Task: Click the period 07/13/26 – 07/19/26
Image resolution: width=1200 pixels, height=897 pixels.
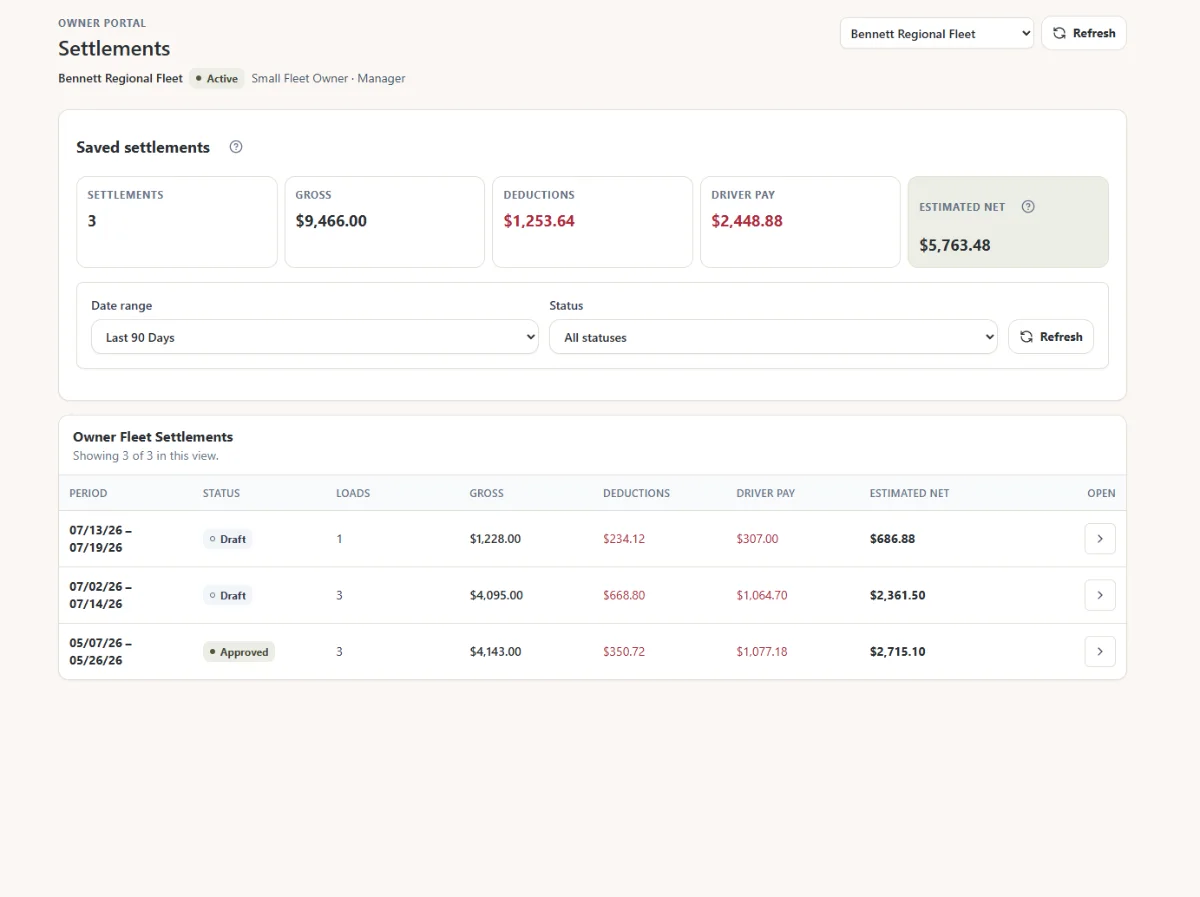Action: 100,539
